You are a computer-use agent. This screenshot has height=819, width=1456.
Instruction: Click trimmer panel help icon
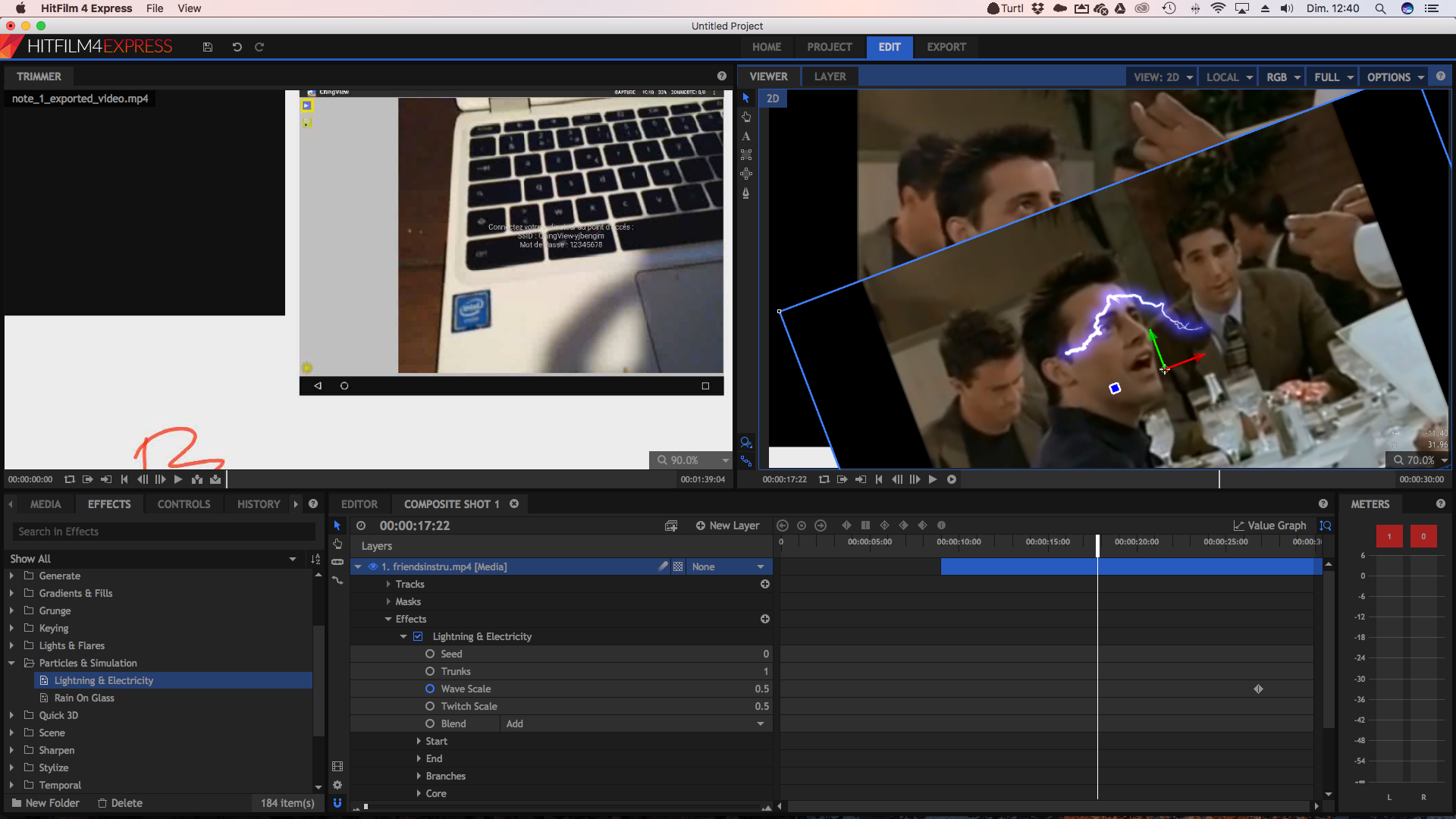coord(722,76)
